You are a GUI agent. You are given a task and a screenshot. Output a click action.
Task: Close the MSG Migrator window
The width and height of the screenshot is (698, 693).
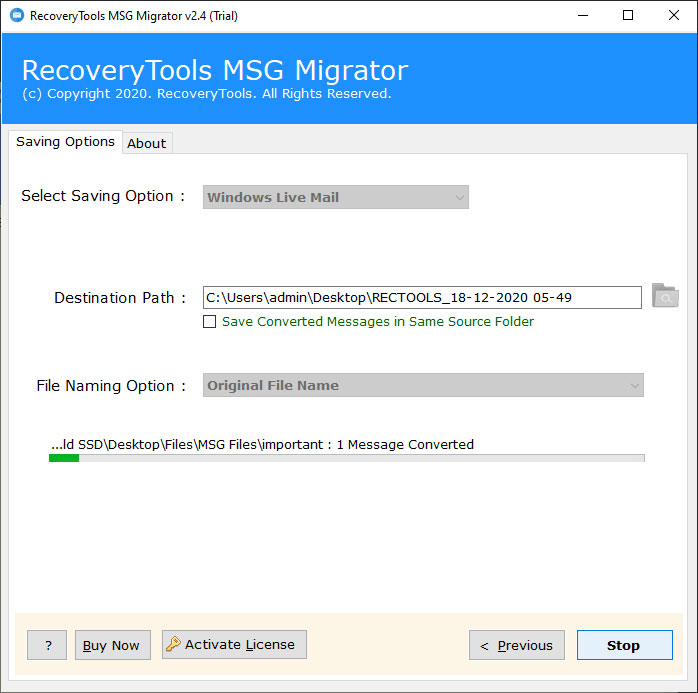coord(674,16)
